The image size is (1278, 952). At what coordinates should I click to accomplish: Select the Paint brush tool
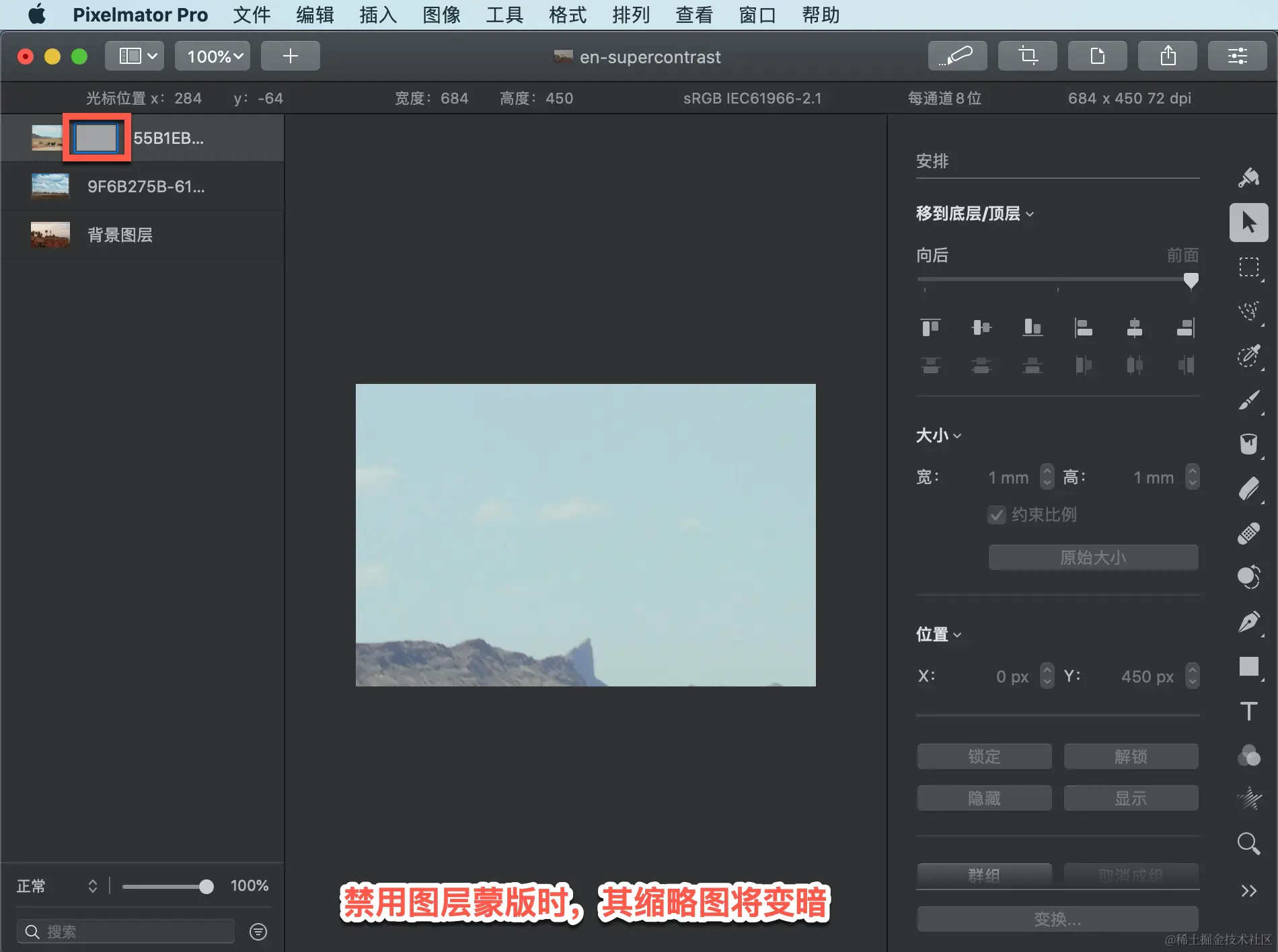[x=1249, y=400]
